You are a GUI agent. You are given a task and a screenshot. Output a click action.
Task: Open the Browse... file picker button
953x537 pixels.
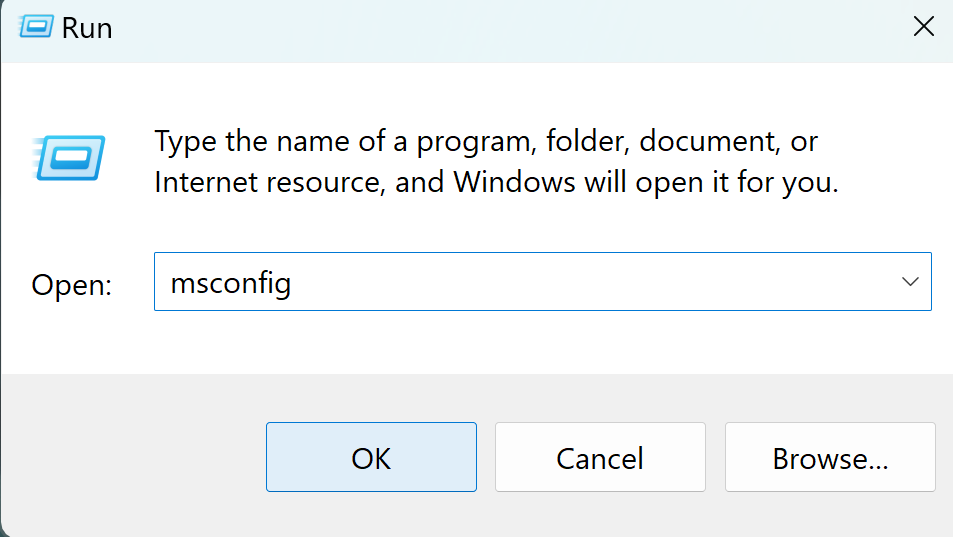click(x=829, y=458)
